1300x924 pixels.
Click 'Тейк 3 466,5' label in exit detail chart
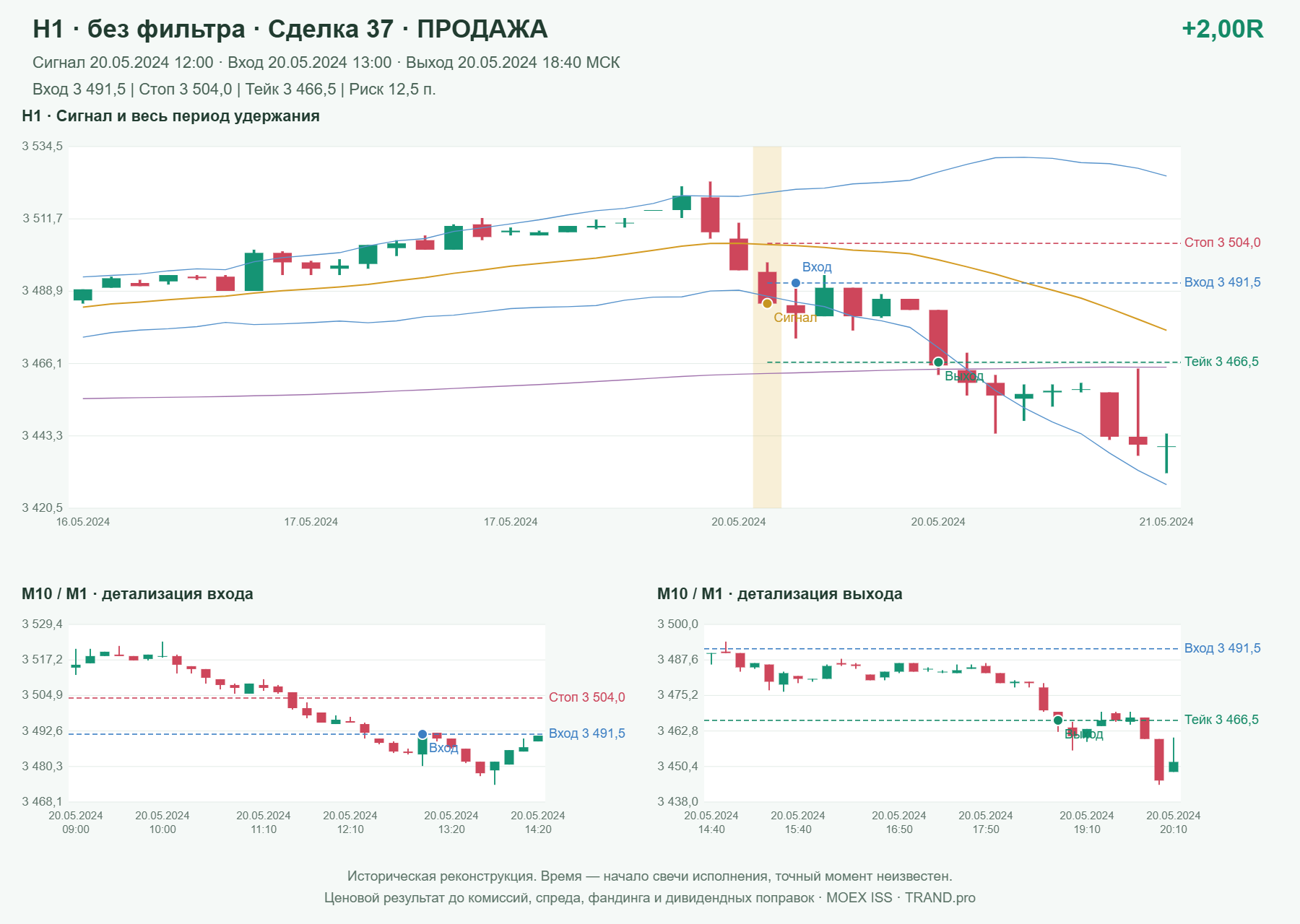click(1221, 720)
